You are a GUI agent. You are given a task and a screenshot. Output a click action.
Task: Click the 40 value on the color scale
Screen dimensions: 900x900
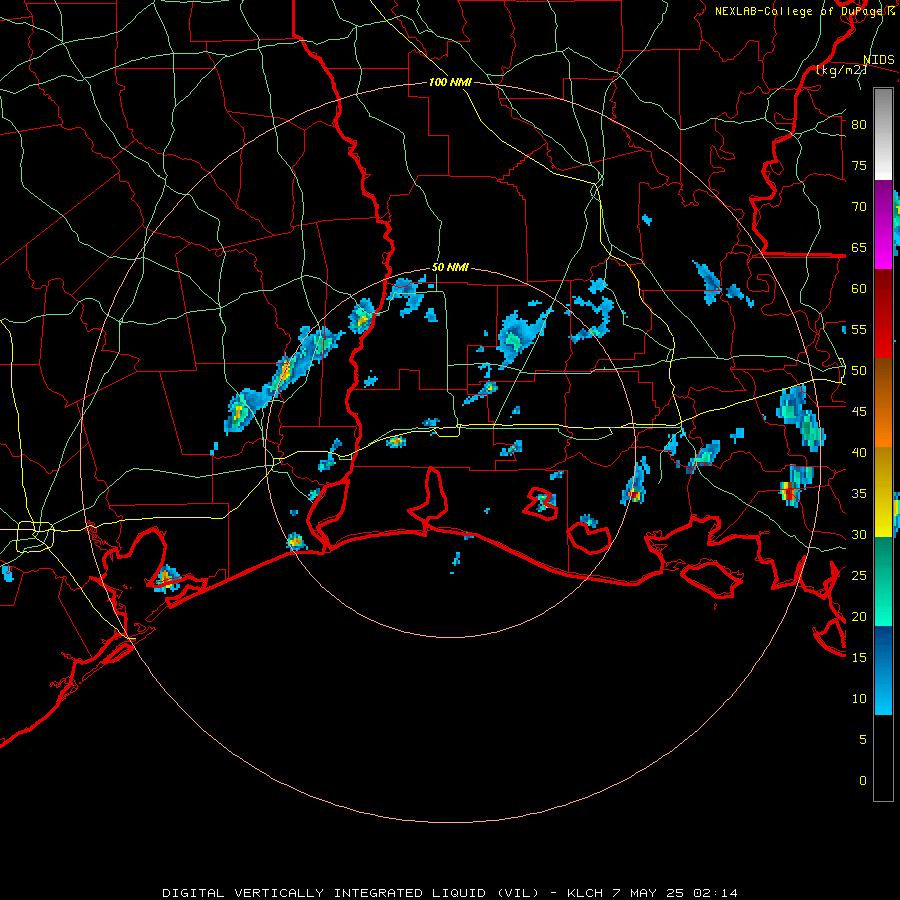pyautogui.click(x=859, y=453)
